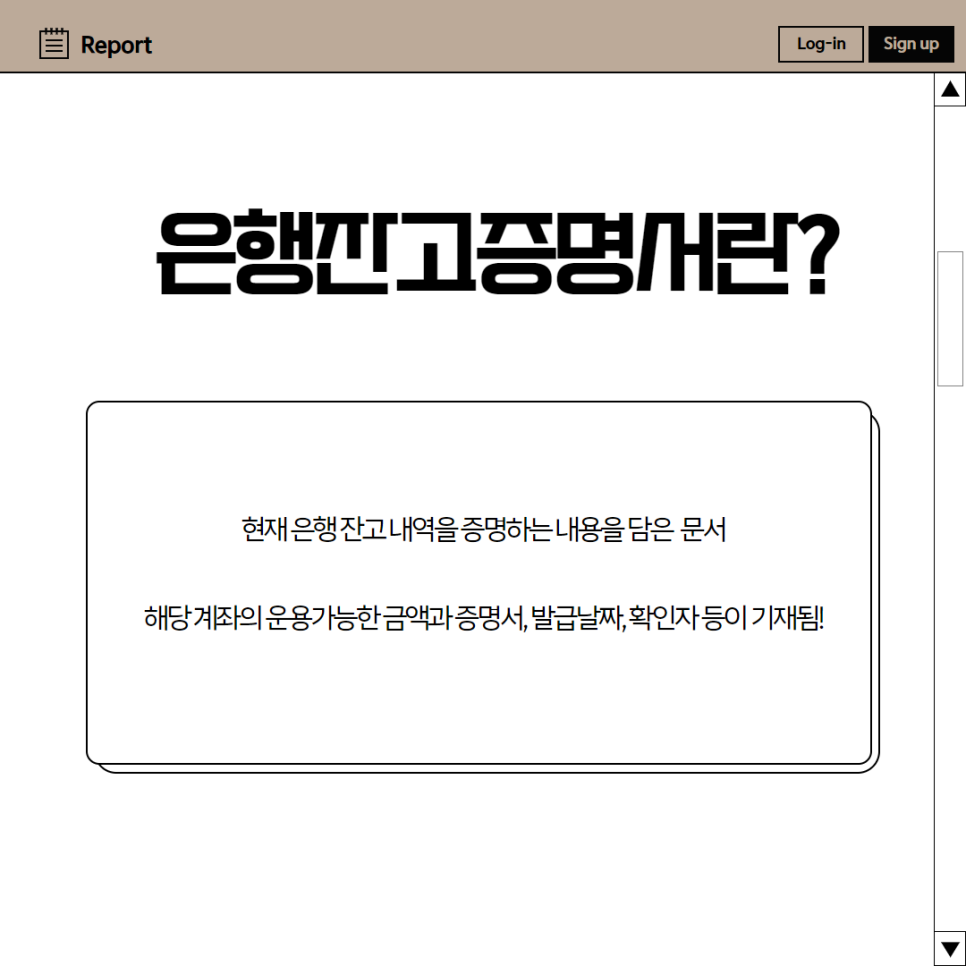The width and height of the screenshot is (966, 966).
Task: Click the scroll down arrow
Action: pyautogui.click(x=950, y=949)
